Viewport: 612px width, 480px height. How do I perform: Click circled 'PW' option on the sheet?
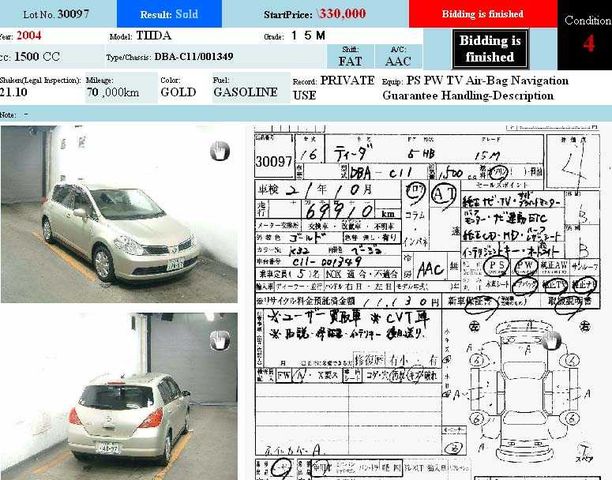point(526,267)
